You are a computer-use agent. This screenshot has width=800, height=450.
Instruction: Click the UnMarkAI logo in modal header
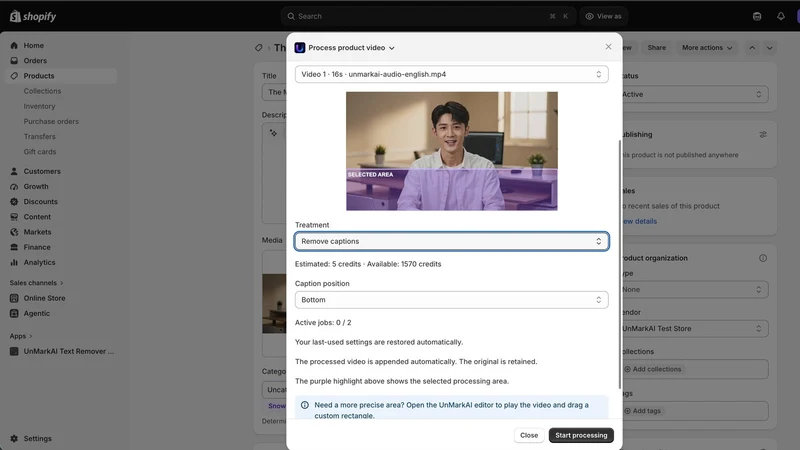click(300, 47)
